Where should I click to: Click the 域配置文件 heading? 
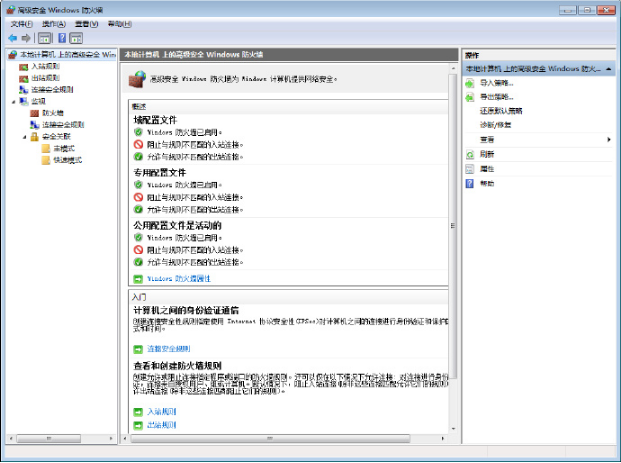(155, 120)
